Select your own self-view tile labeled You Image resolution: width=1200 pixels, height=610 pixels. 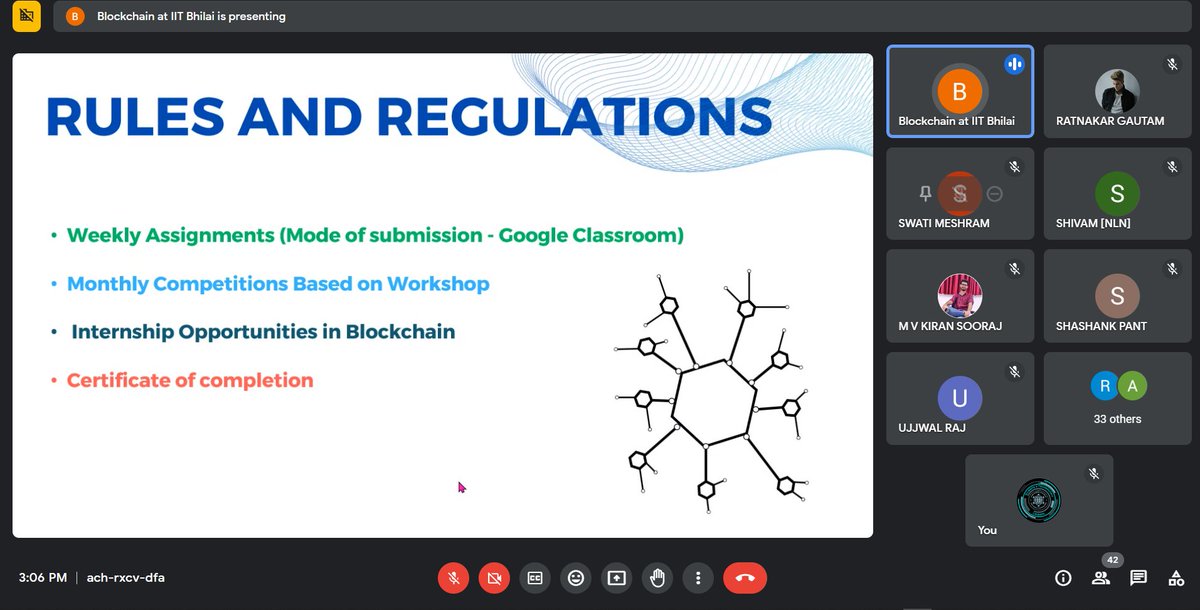pos(1039,500)
